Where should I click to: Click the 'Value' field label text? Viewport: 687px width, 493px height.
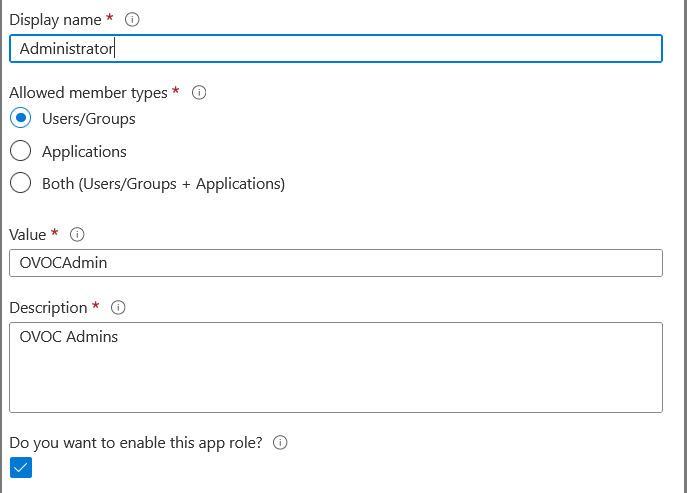click(28, 235)
